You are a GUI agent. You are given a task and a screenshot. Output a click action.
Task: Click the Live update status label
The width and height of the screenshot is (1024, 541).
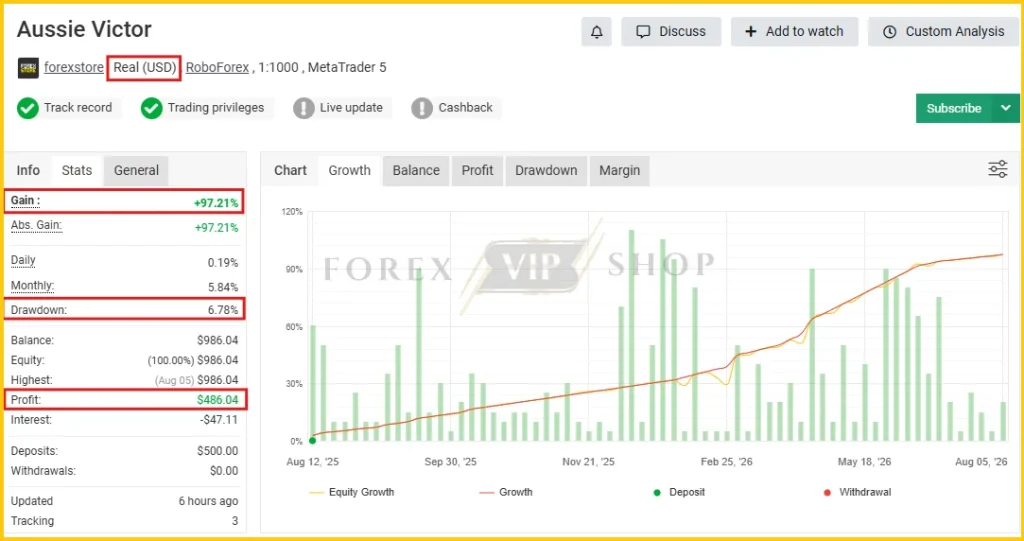pyautogui.click(x=351, y=108)
